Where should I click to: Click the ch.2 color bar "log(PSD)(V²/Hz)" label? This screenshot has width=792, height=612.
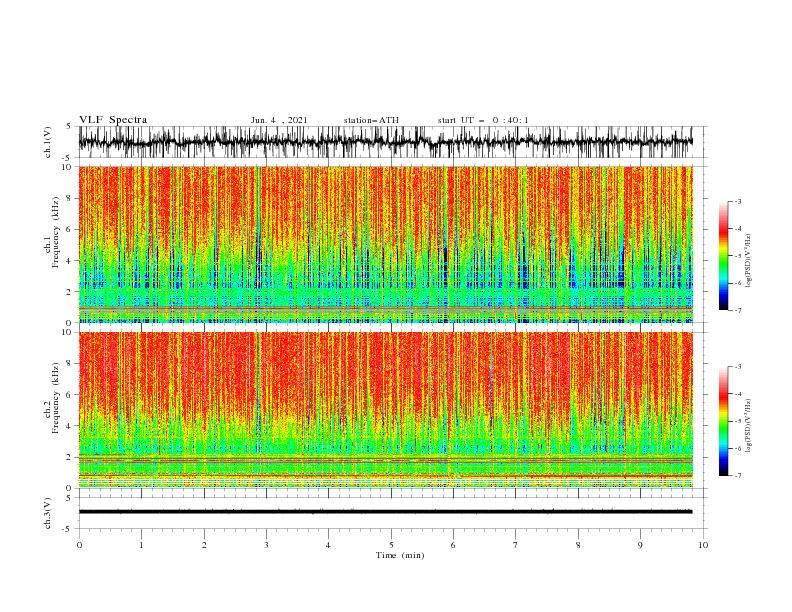pos(748,426)
